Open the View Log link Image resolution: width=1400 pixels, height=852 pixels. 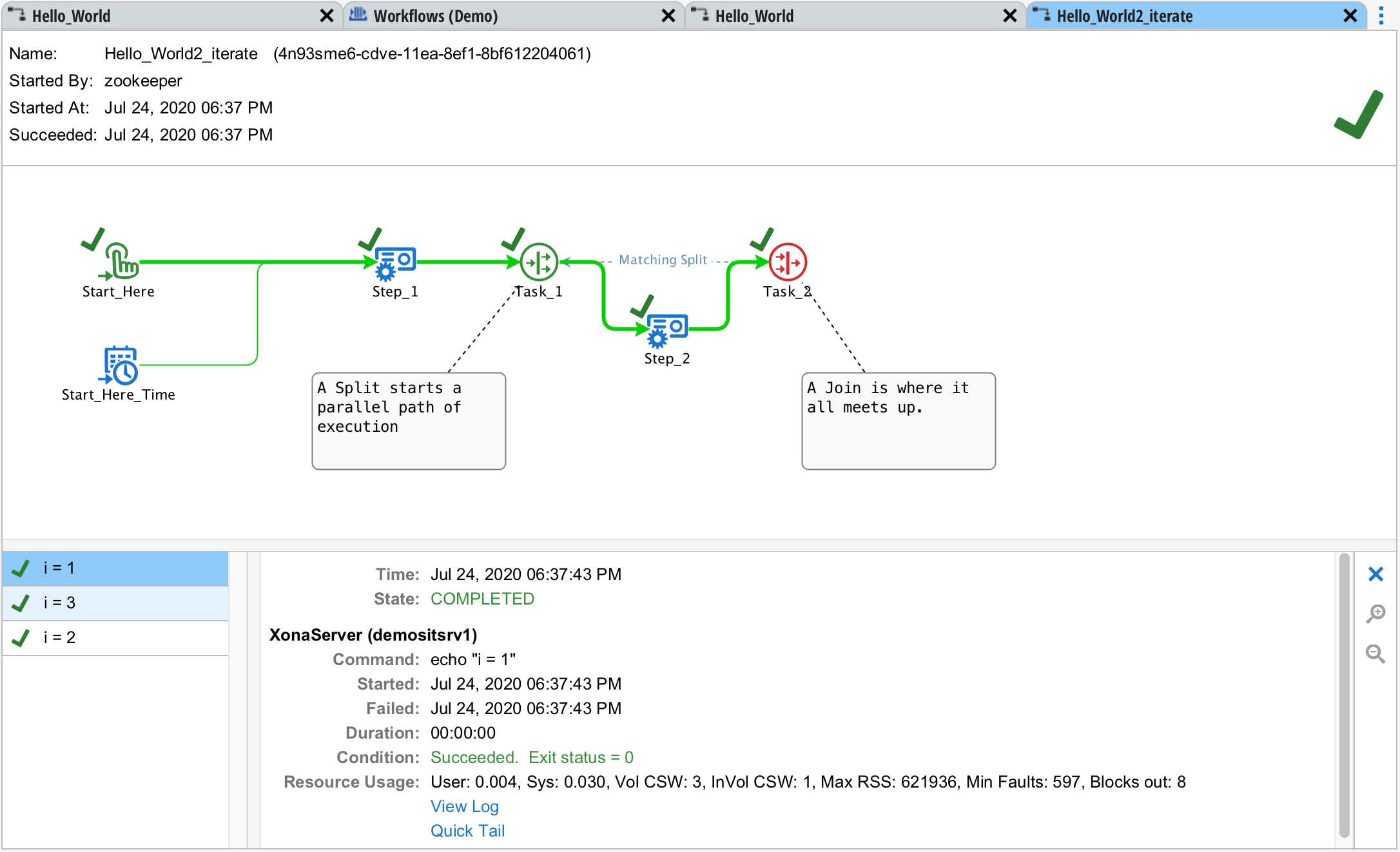[x=464, y=806]
